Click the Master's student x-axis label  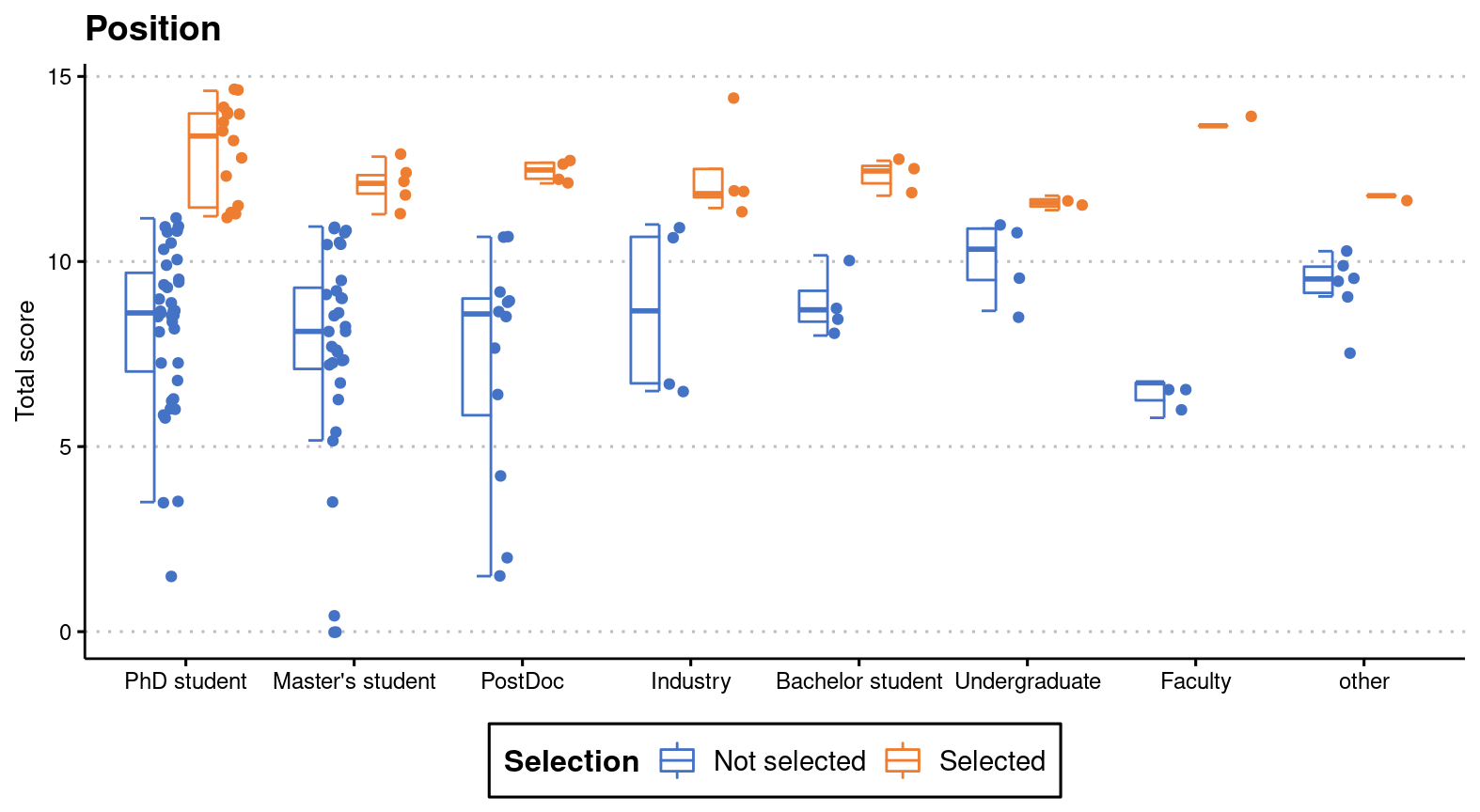click(x=354, y=681)
